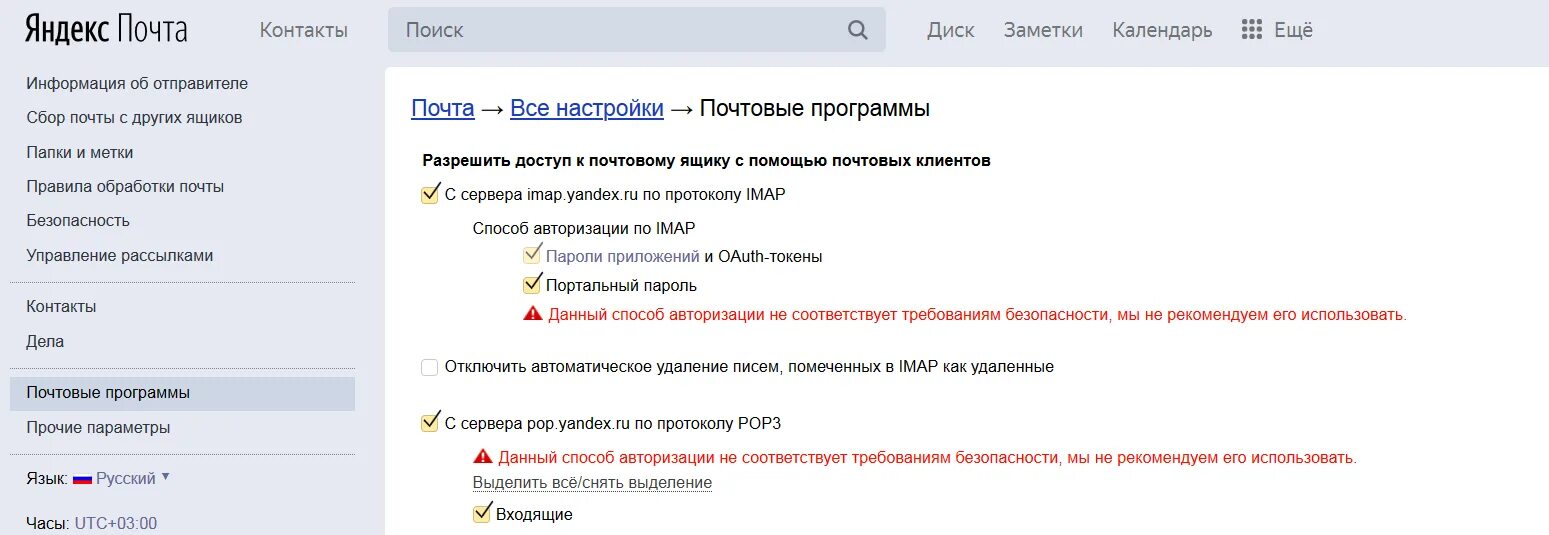Enable Отключить автоматическое удаление писем checkbox
Image resolution: width=1549 pixels, height=535 pixels.
click(430, 367)
